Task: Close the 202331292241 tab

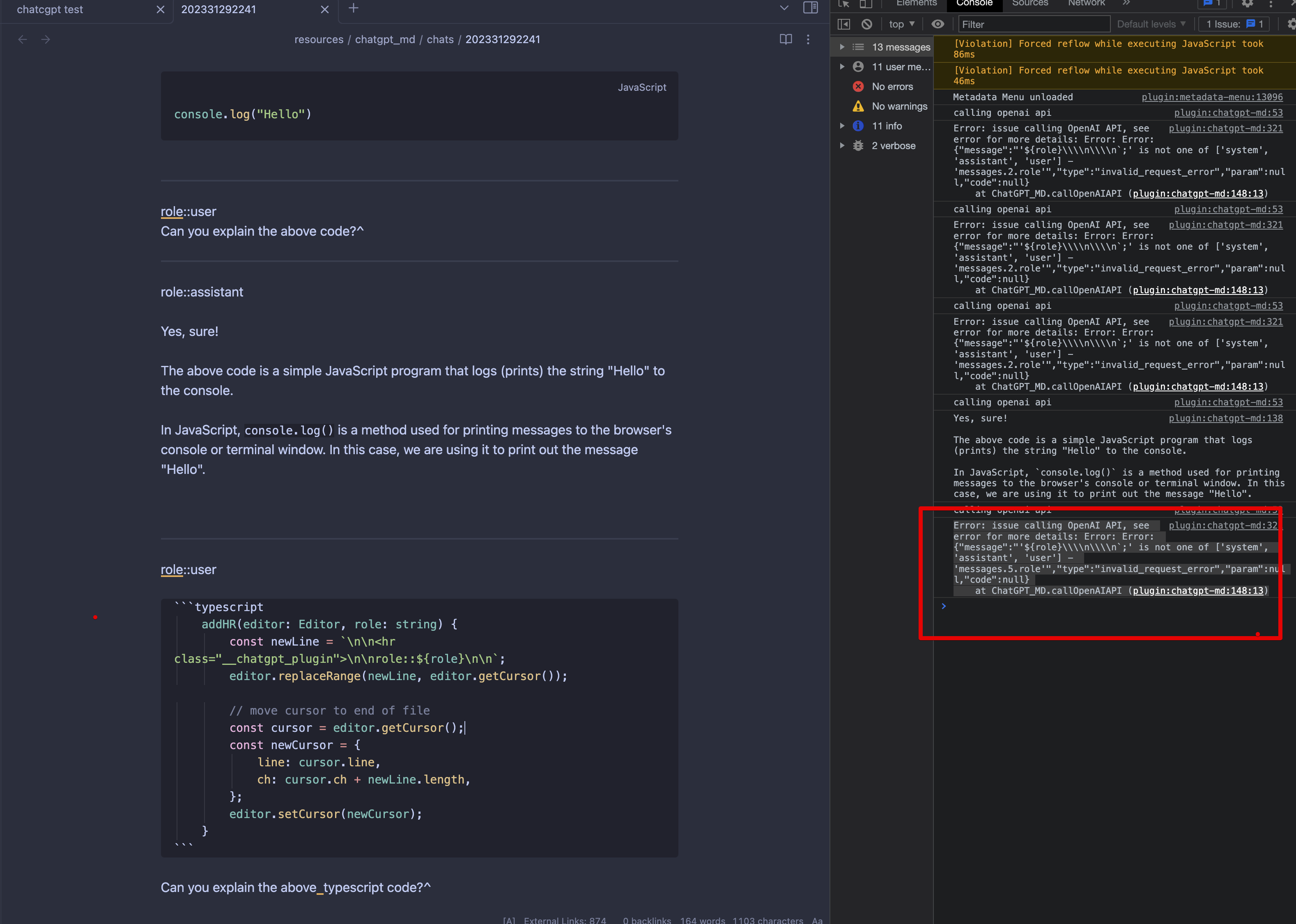Action: (324, 10)
